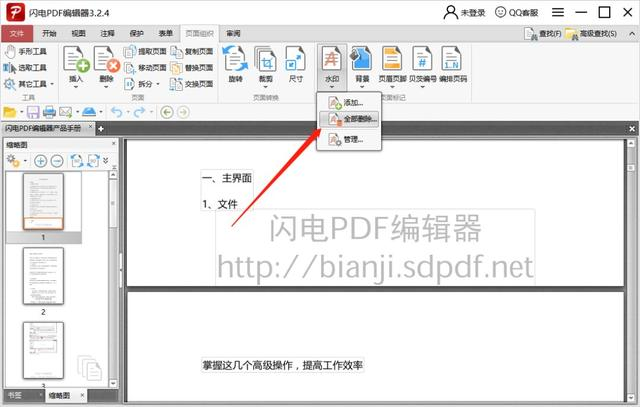Zoom in thumbnails with plus icon
The height and width of the screenshot is (407, 640).
(x=40, y=161)
